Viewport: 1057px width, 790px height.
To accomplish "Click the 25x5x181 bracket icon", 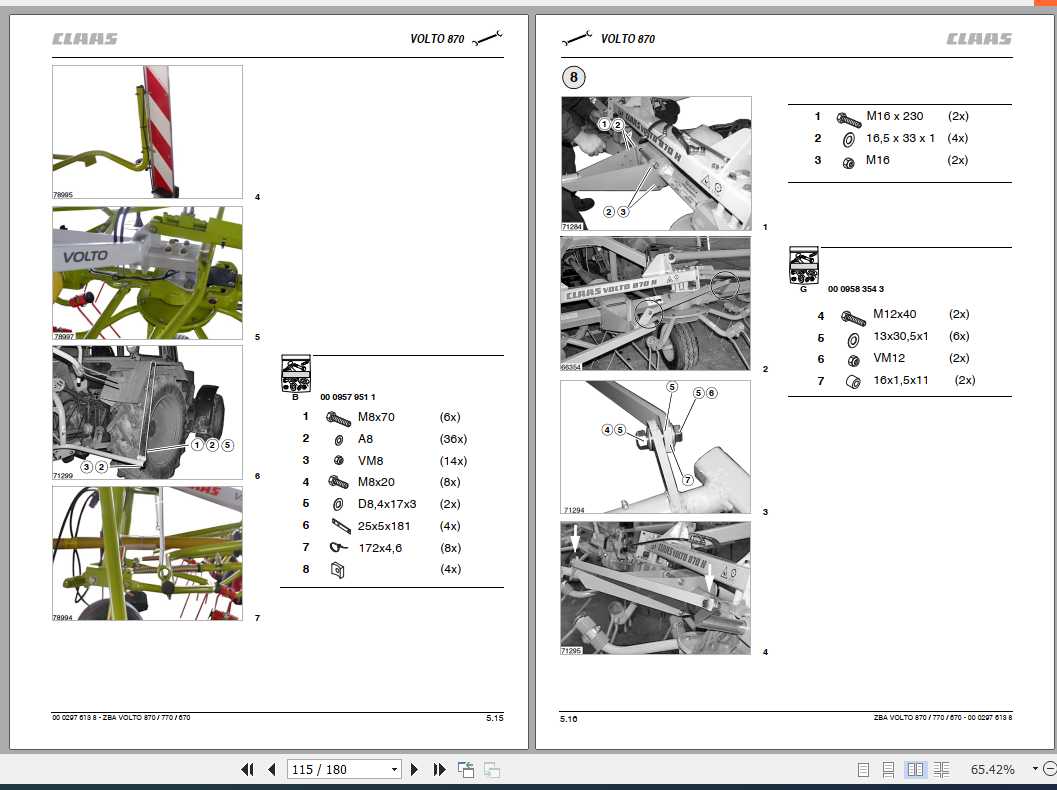I will tap(340, 526).
